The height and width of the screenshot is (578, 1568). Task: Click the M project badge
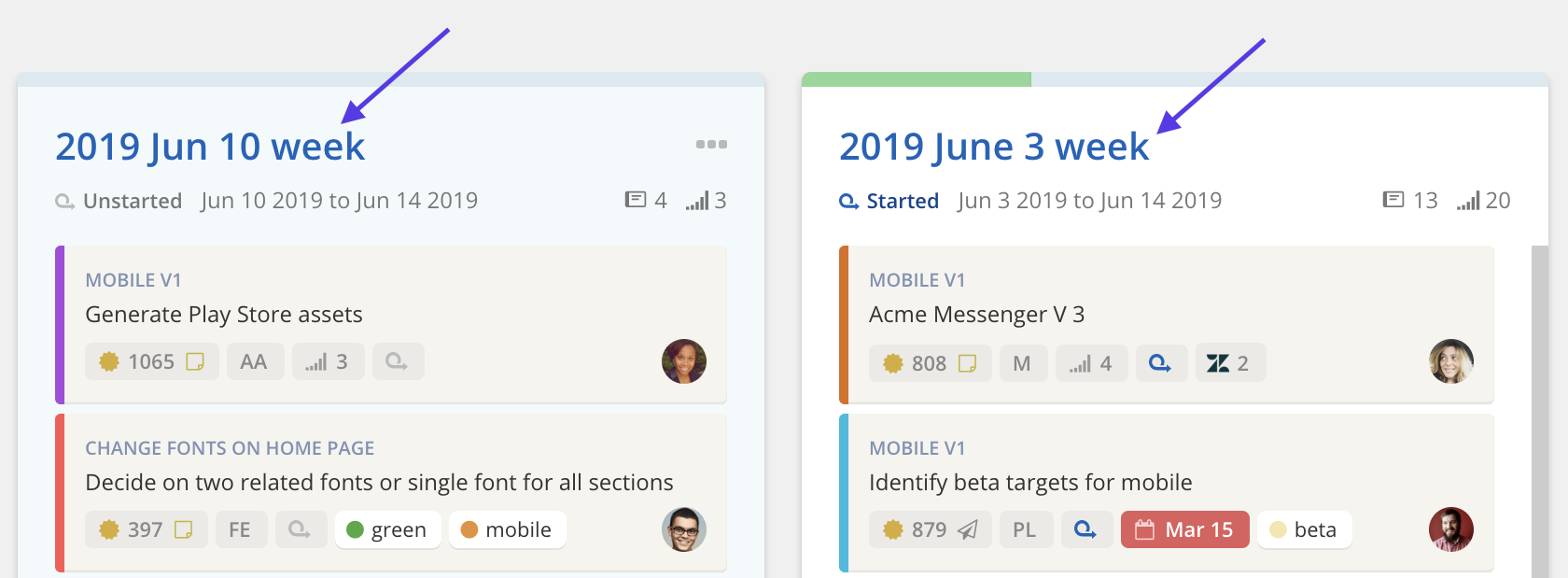pos(1023,363)
